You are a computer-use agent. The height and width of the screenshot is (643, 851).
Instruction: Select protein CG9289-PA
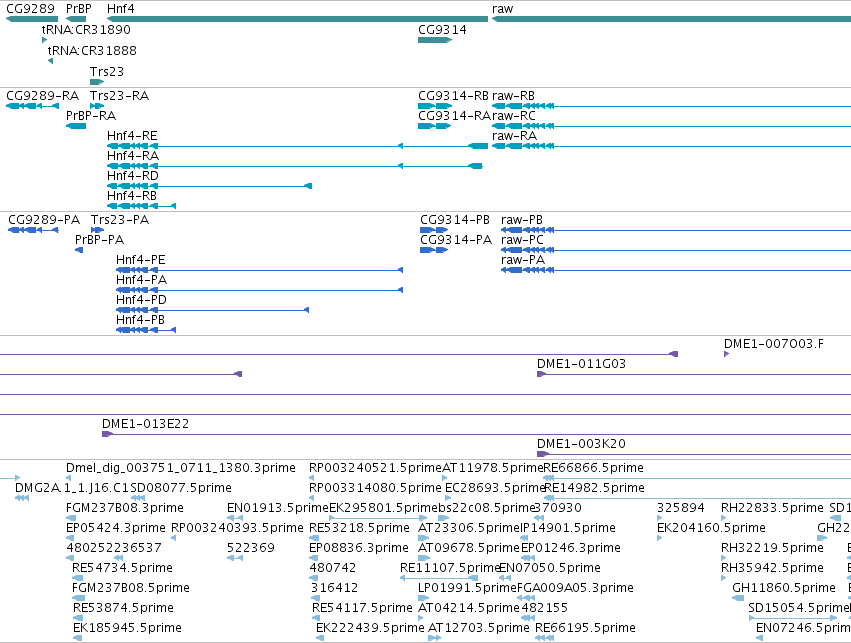click(x=33, y=230)
